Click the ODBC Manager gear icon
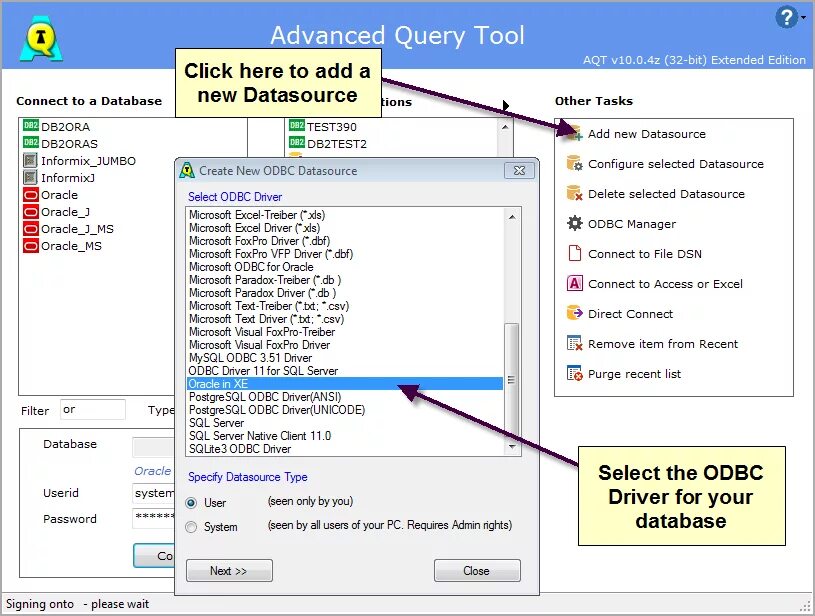Image resolution: width=815 pixels, height=616 pixels. pyautogui.click(x=574, y=224)
